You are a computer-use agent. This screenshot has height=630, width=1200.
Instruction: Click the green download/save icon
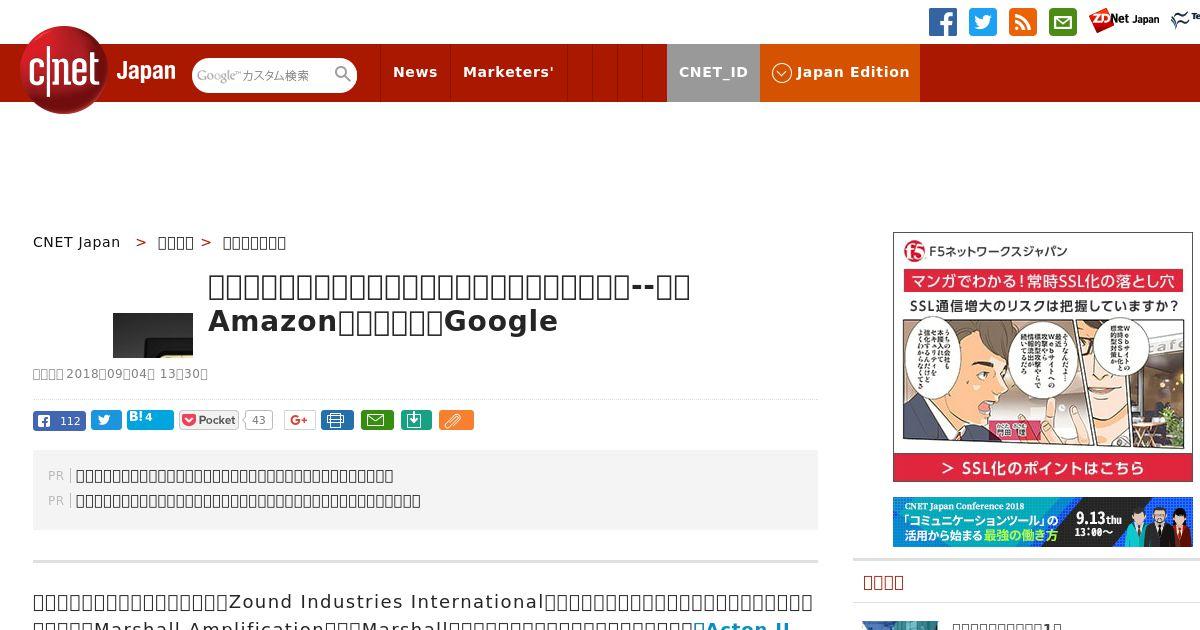(x=416, y=420)
